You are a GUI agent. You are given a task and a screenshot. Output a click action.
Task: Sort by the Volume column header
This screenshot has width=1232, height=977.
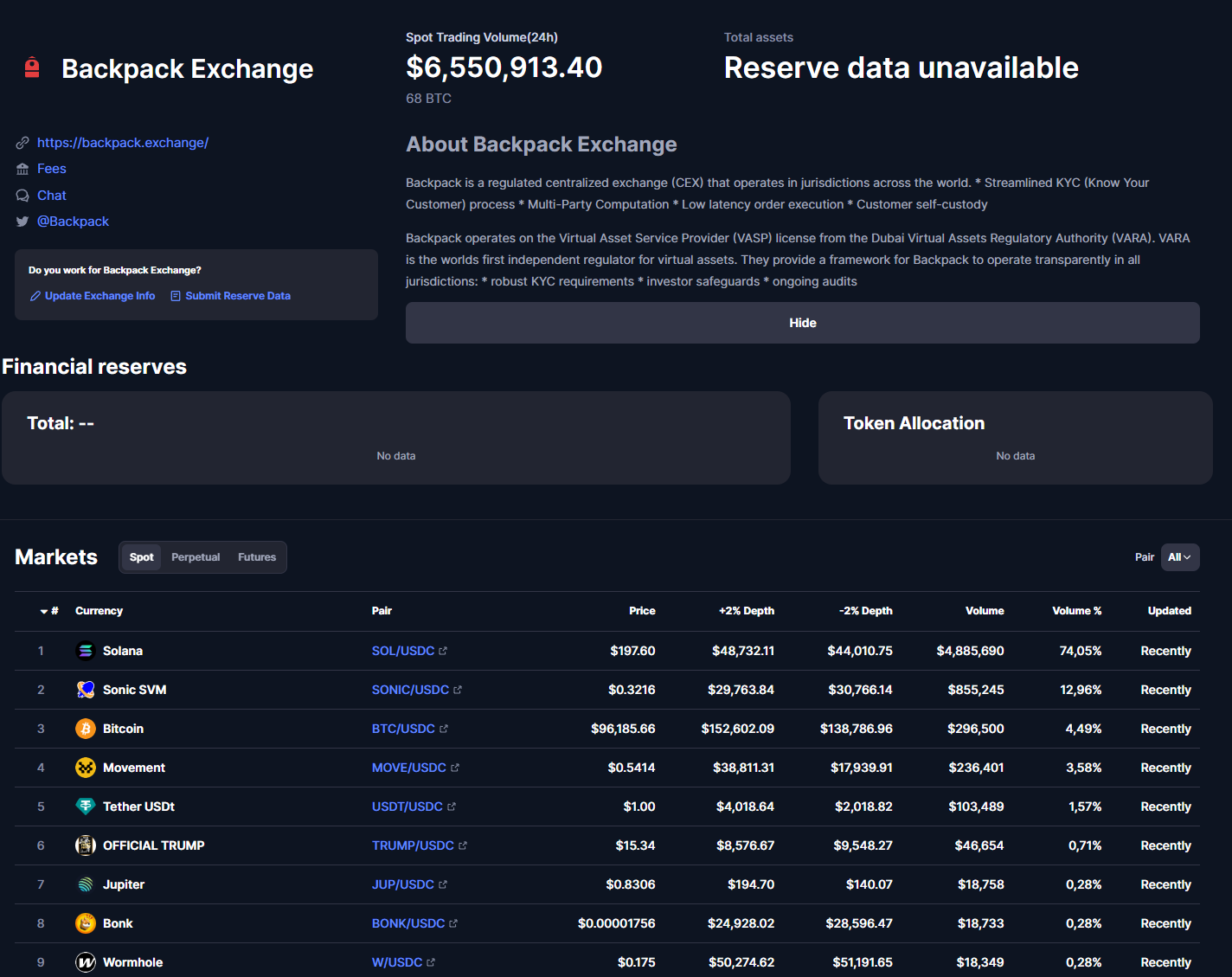985,611
